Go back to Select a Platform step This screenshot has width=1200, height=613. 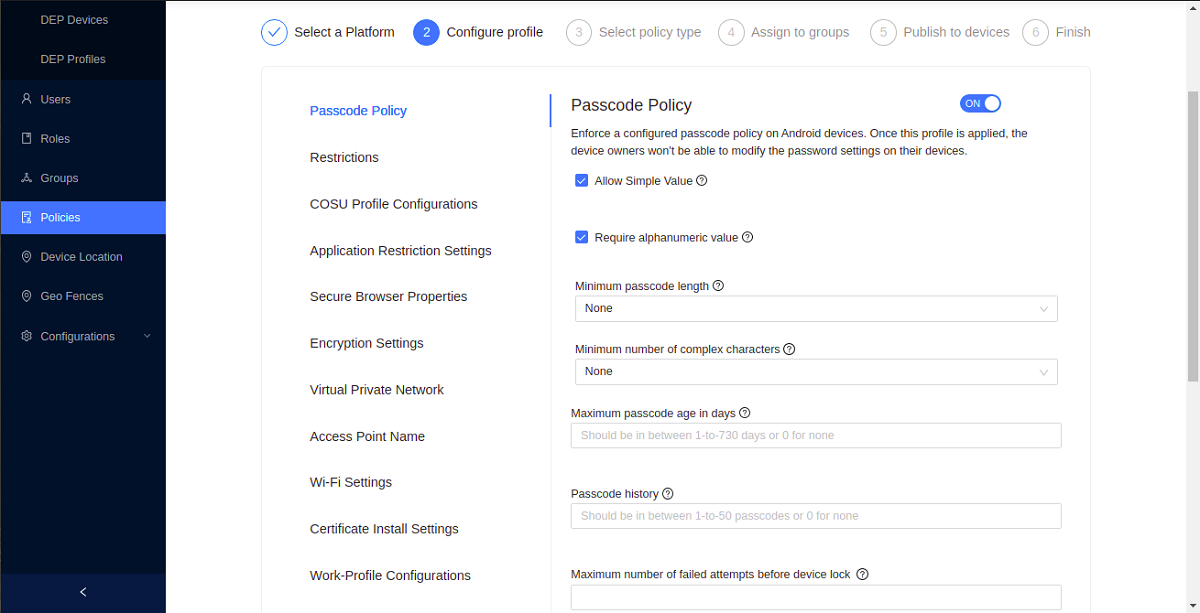[274, 33]
